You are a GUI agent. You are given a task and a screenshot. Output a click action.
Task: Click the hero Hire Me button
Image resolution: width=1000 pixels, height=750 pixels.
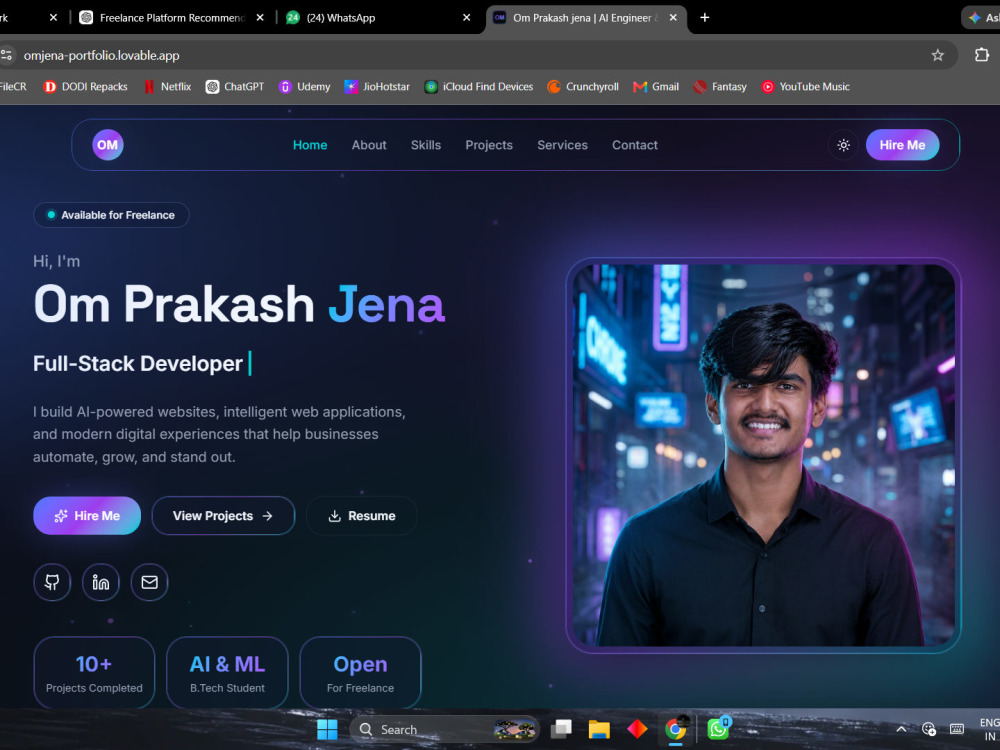coord(87,515)
